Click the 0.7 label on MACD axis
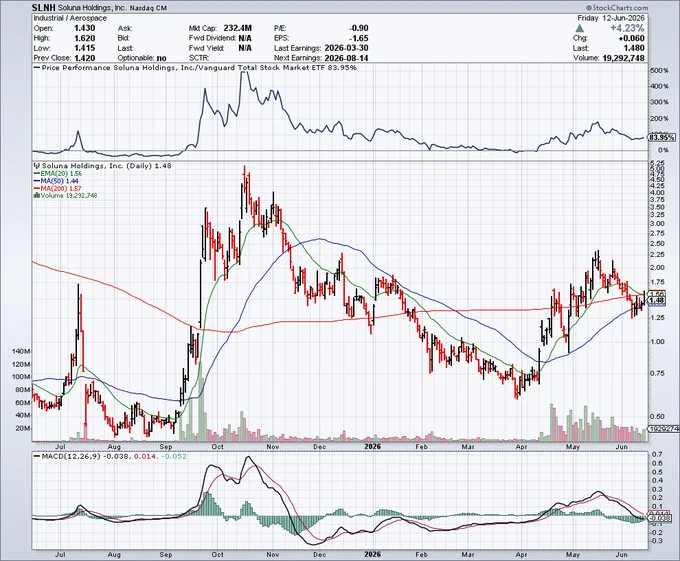Image resolution: width=680 pixels, height=561 pixels. (657, 454)
